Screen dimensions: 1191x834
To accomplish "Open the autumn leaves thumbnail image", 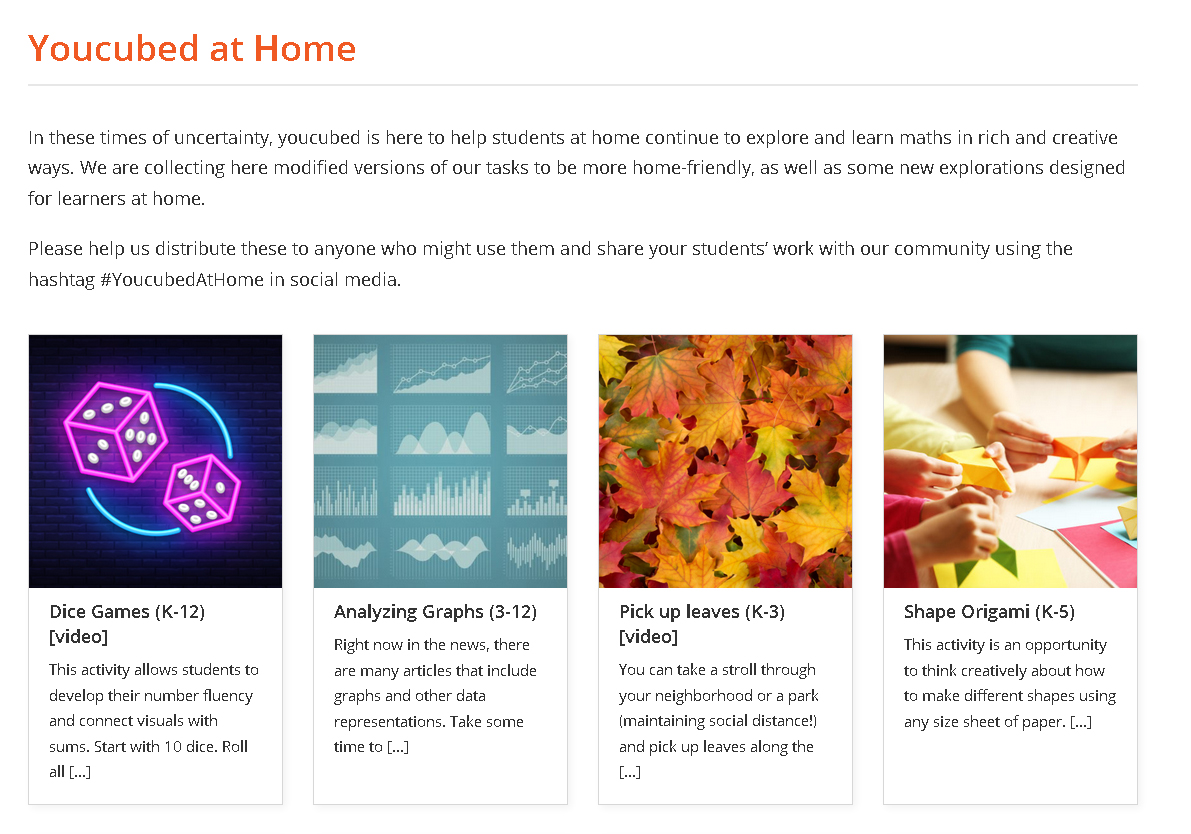I will [725, 461].
